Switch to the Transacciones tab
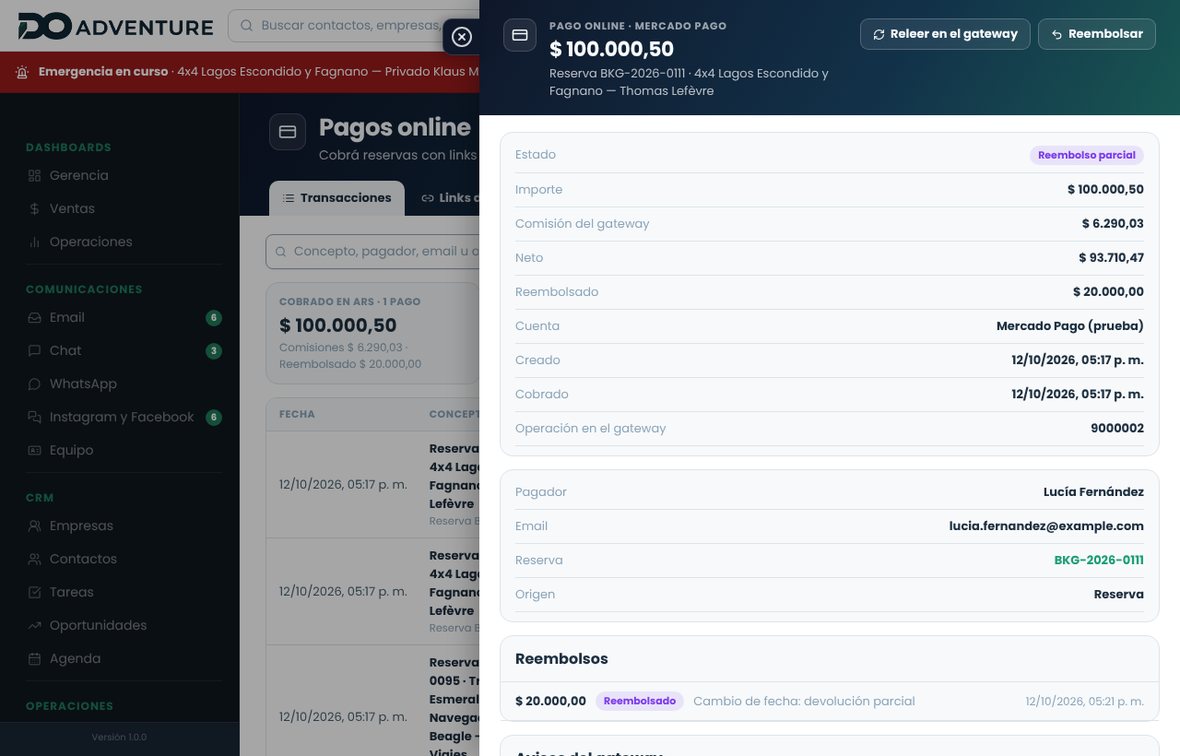The image size is (1180, 756). click(337, 198)
